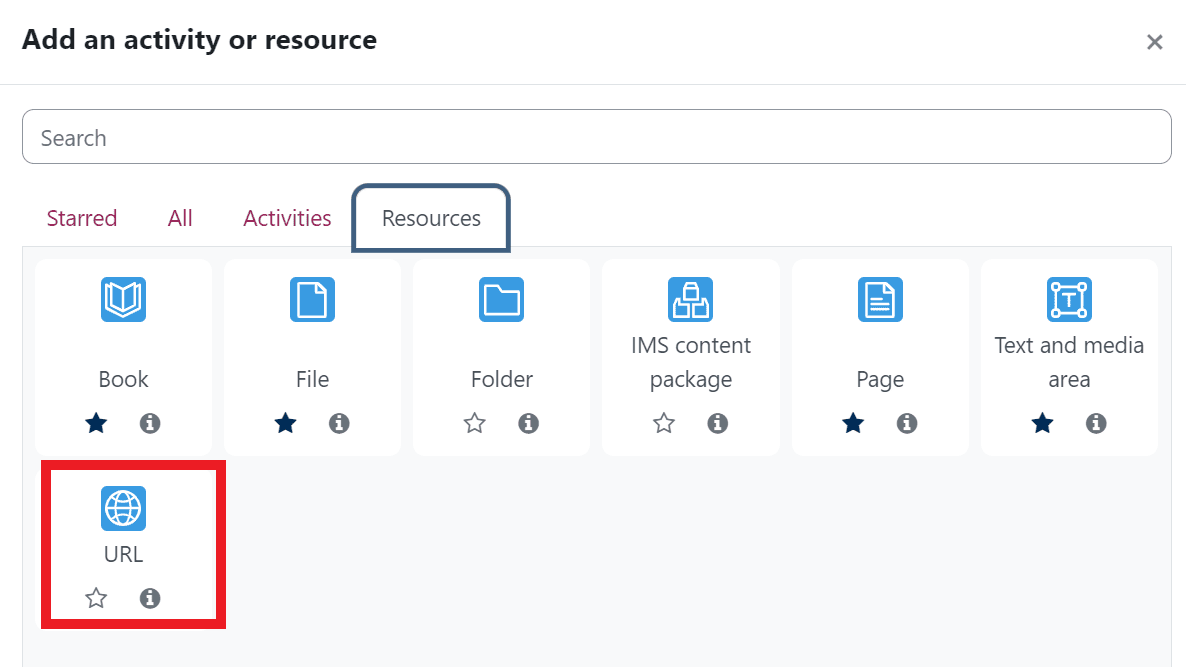Click inside the Search field
1186x667 pixels.
(x=597, y=136)
